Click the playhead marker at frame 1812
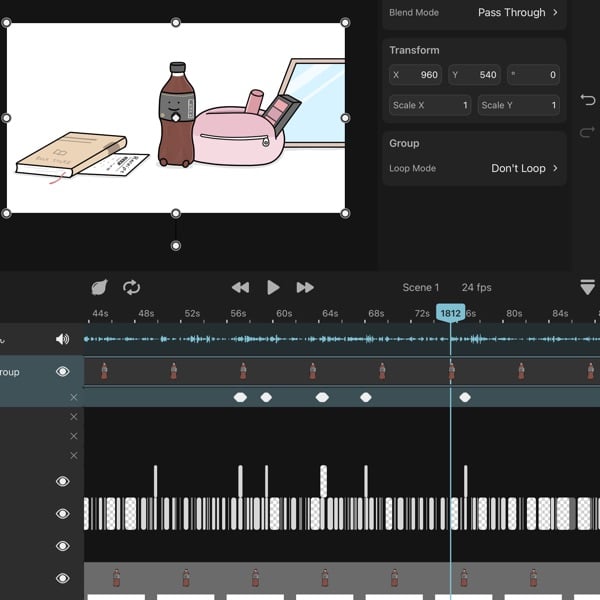The image size is (600, 600). (x=450, y=313)
